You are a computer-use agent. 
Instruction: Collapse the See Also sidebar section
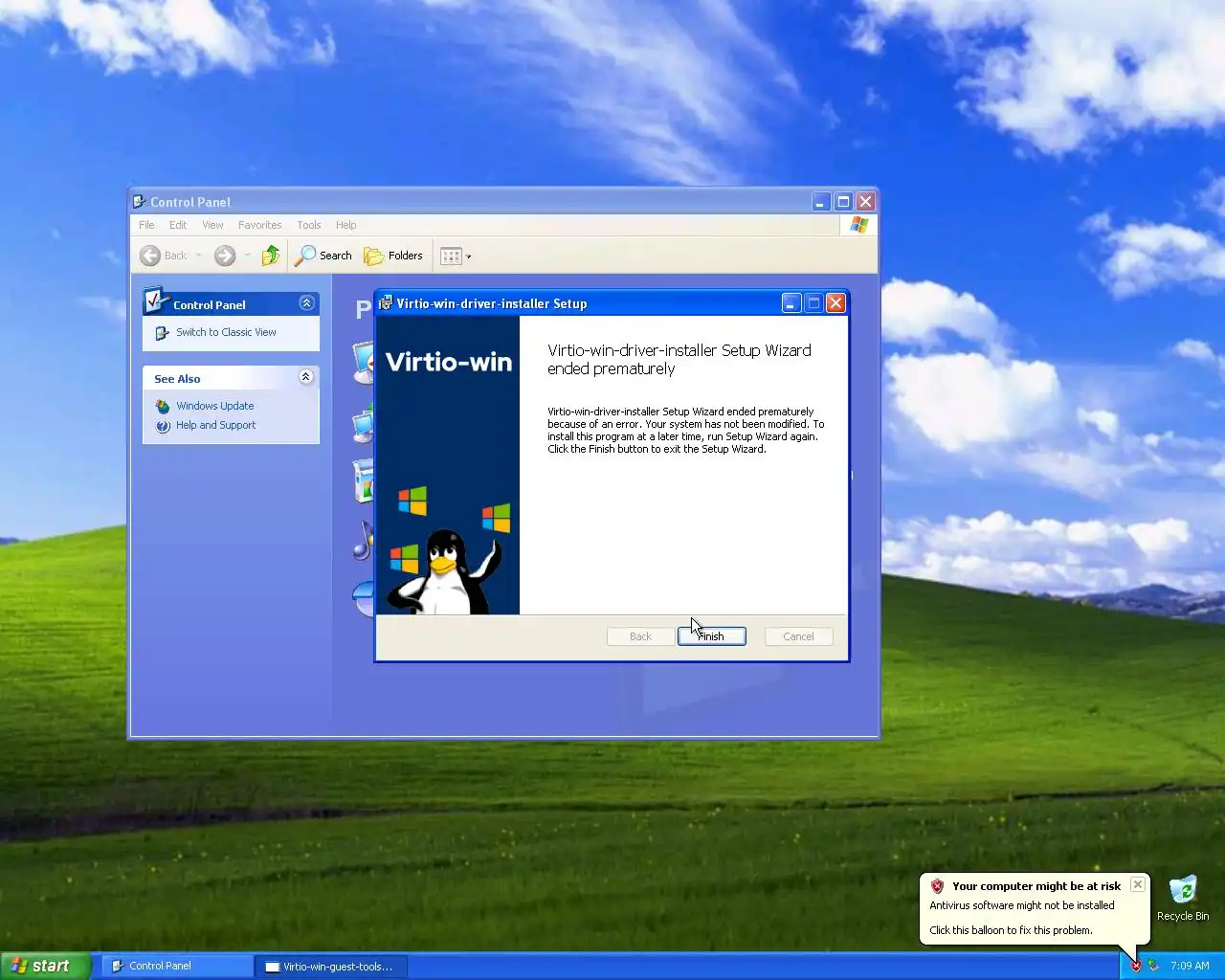tap(306, 377)
